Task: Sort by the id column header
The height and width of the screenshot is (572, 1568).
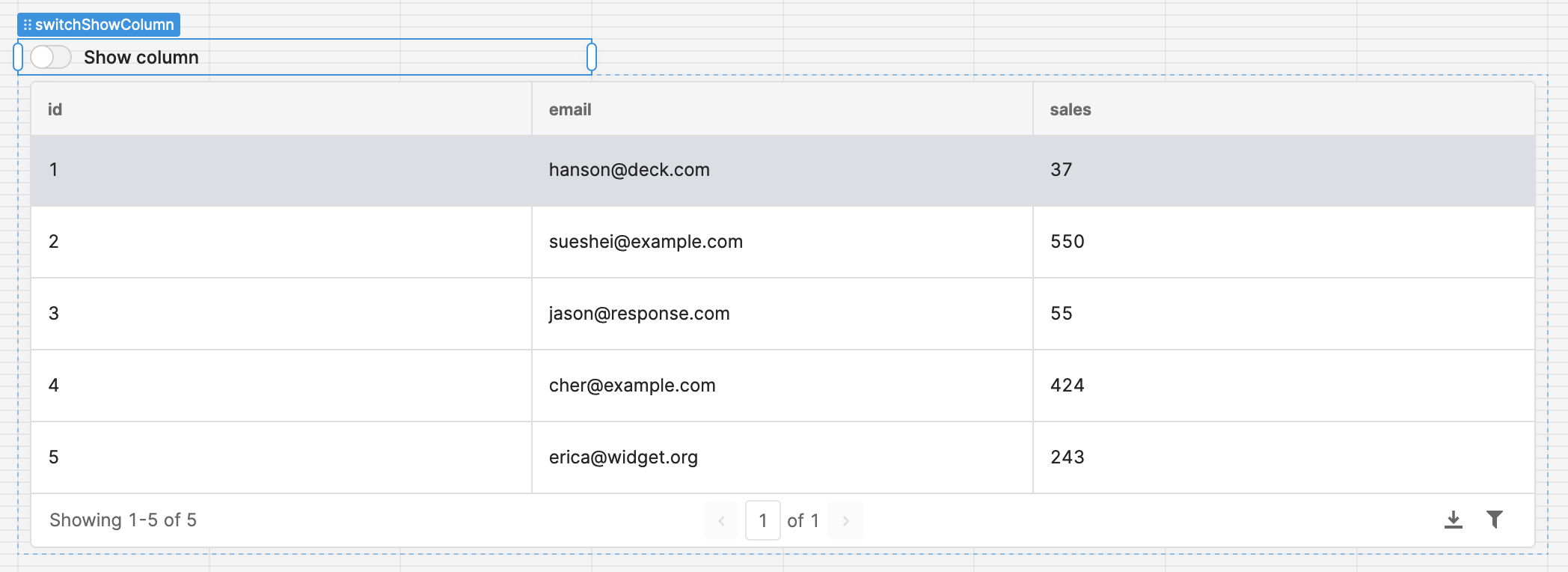Action: (55, 109)
